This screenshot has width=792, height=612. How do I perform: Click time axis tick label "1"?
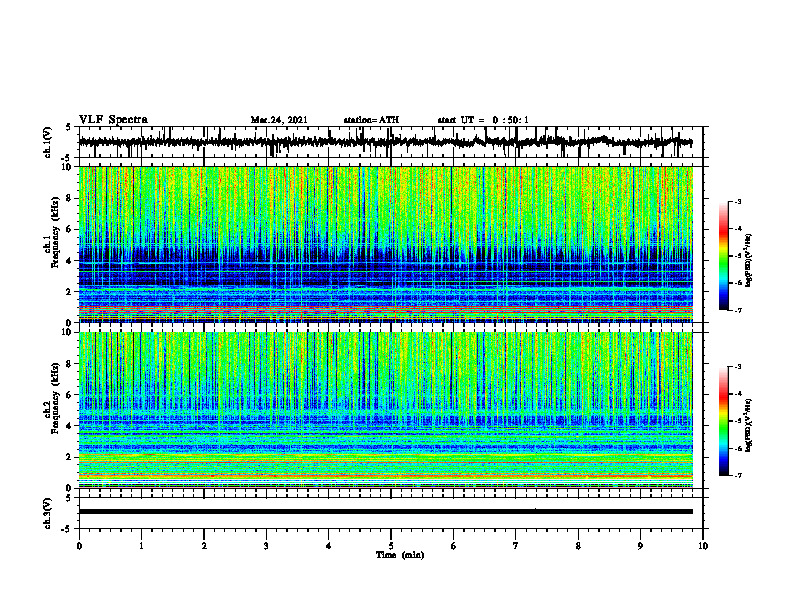(x=141, y=546)
